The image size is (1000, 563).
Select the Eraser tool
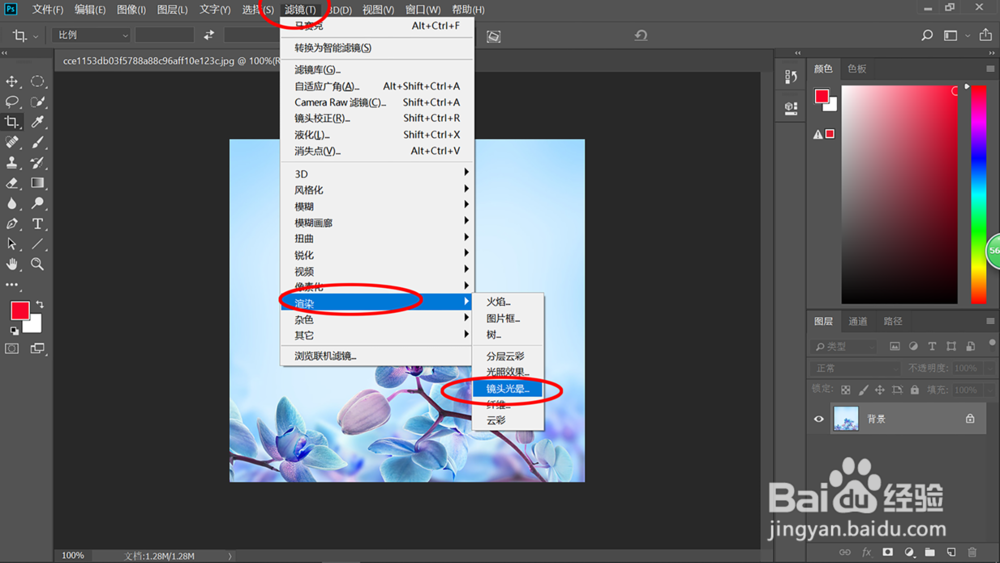tap(12, 183)
